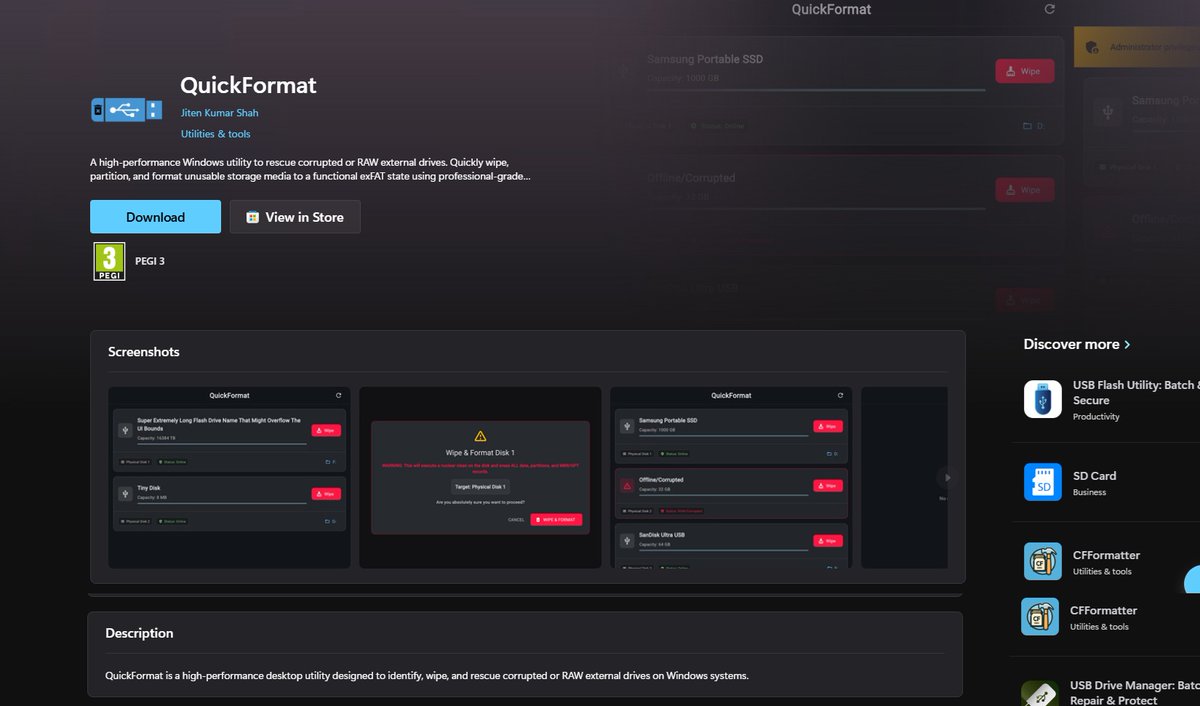Click the SD Card app icon
Viewport: 1200px width, 706px height.
(1043, 482)
